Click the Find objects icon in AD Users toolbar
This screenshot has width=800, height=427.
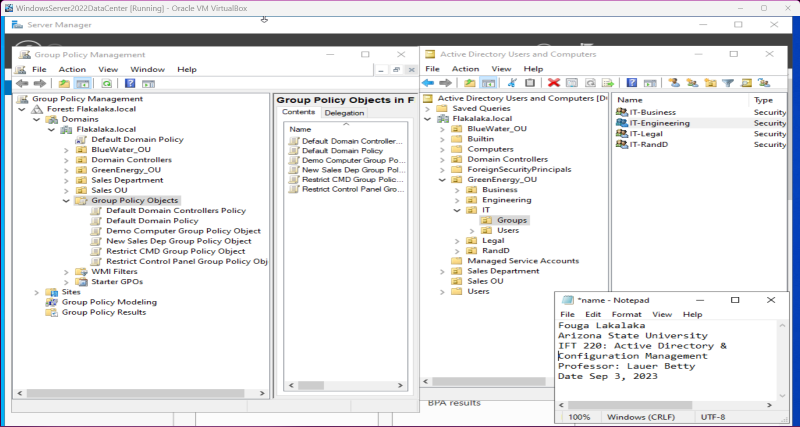(746, 83)
